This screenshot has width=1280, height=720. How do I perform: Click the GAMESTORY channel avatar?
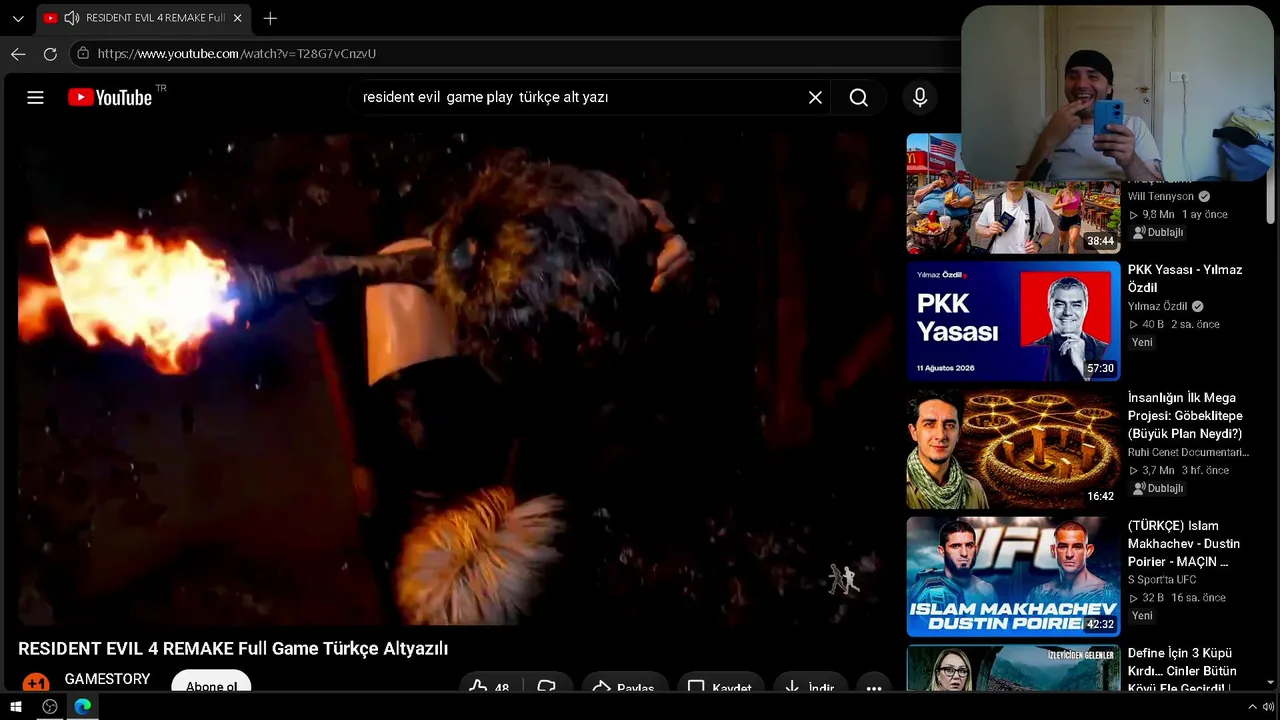[x=36, y=684]
